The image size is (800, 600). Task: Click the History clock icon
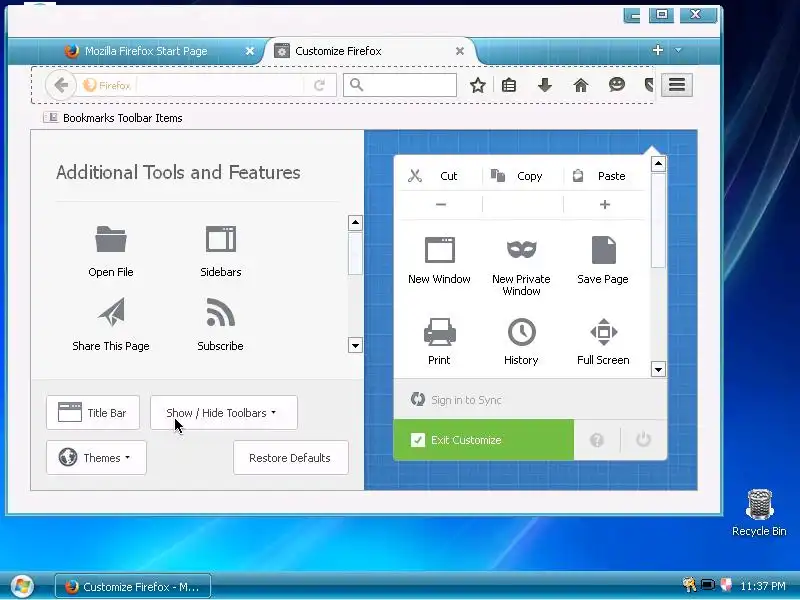[521, 332]
